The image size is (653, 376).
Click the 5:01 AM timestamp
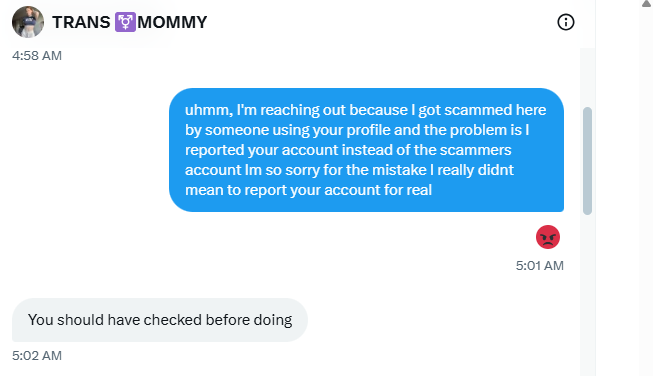coord(540,266)
